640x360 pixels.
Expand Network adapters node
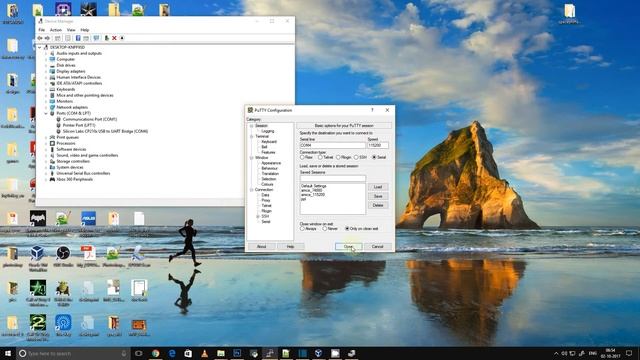46,107
